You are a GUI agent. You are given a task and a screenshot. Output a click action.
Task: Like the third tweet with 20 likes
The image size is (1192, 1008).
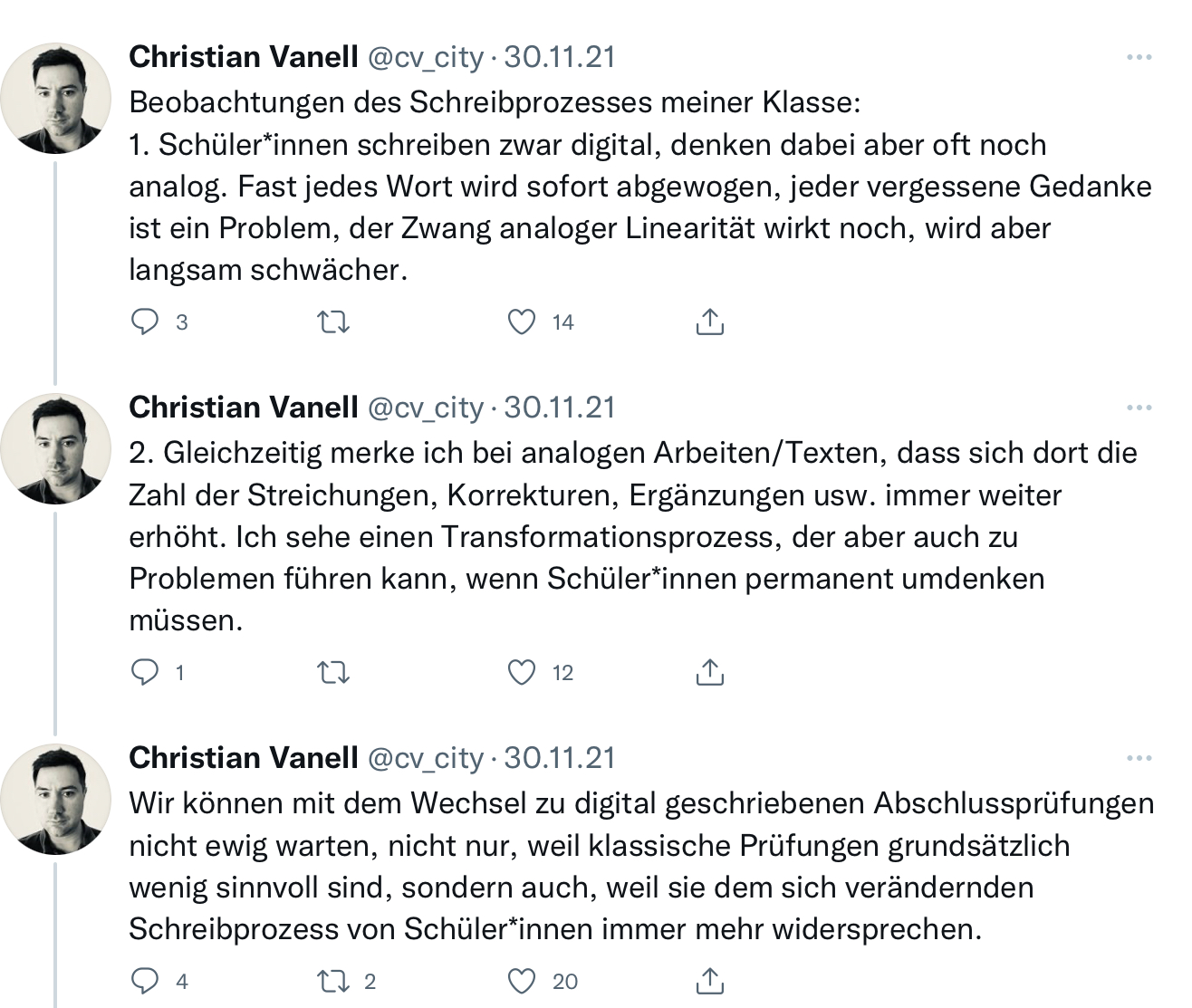point(522,982)
